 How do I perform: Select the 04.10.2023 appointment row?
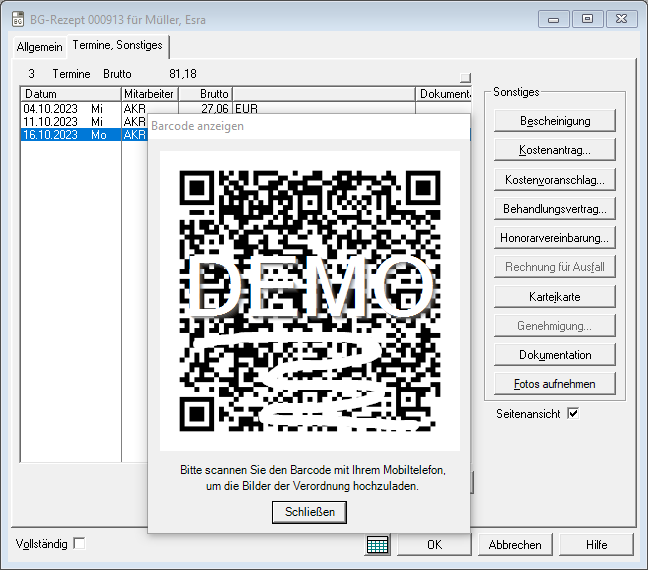tap(245, 109)
